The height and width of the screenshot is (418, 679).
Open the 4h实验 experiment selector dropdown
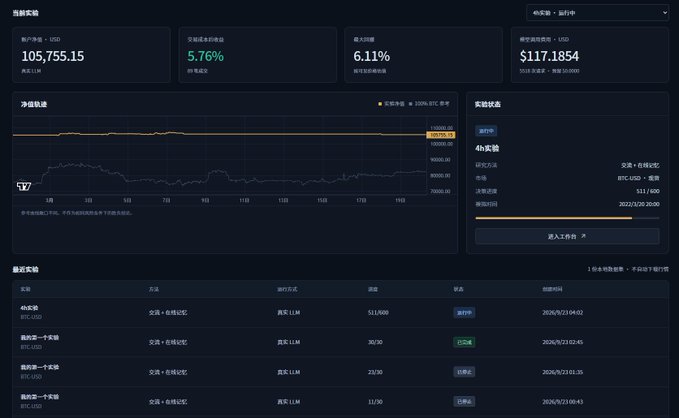(x=597, y=13)
